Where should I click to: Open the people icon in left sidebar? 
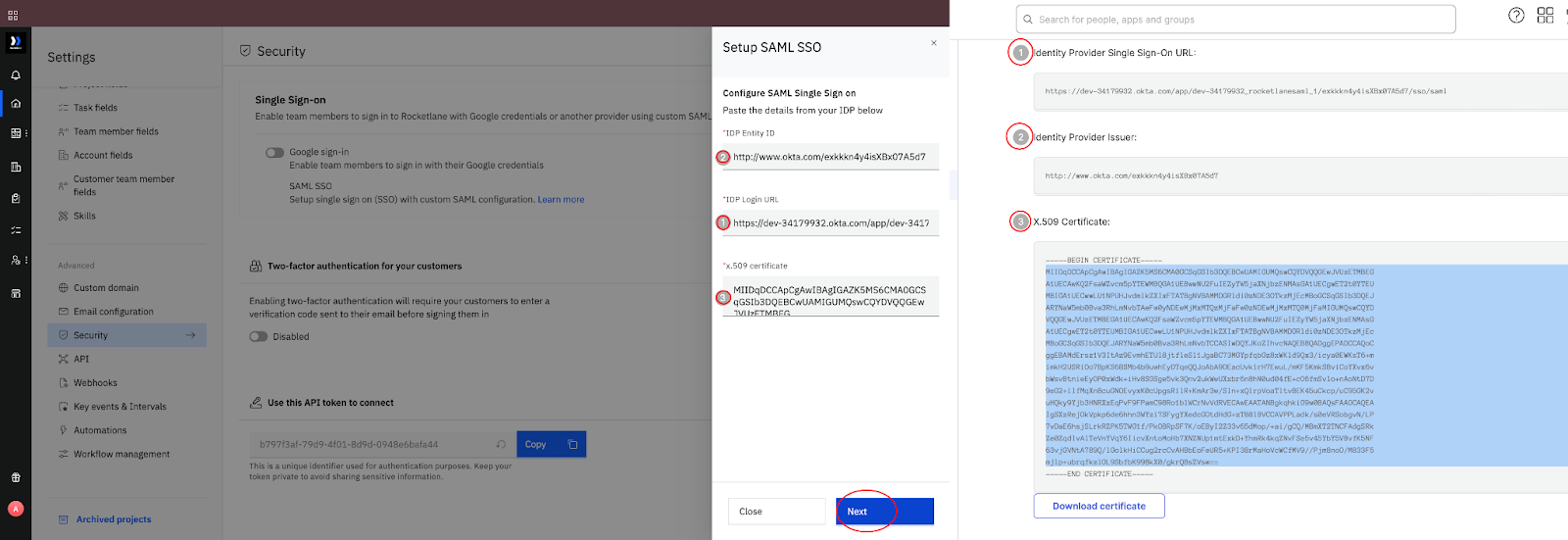point(16,261)
